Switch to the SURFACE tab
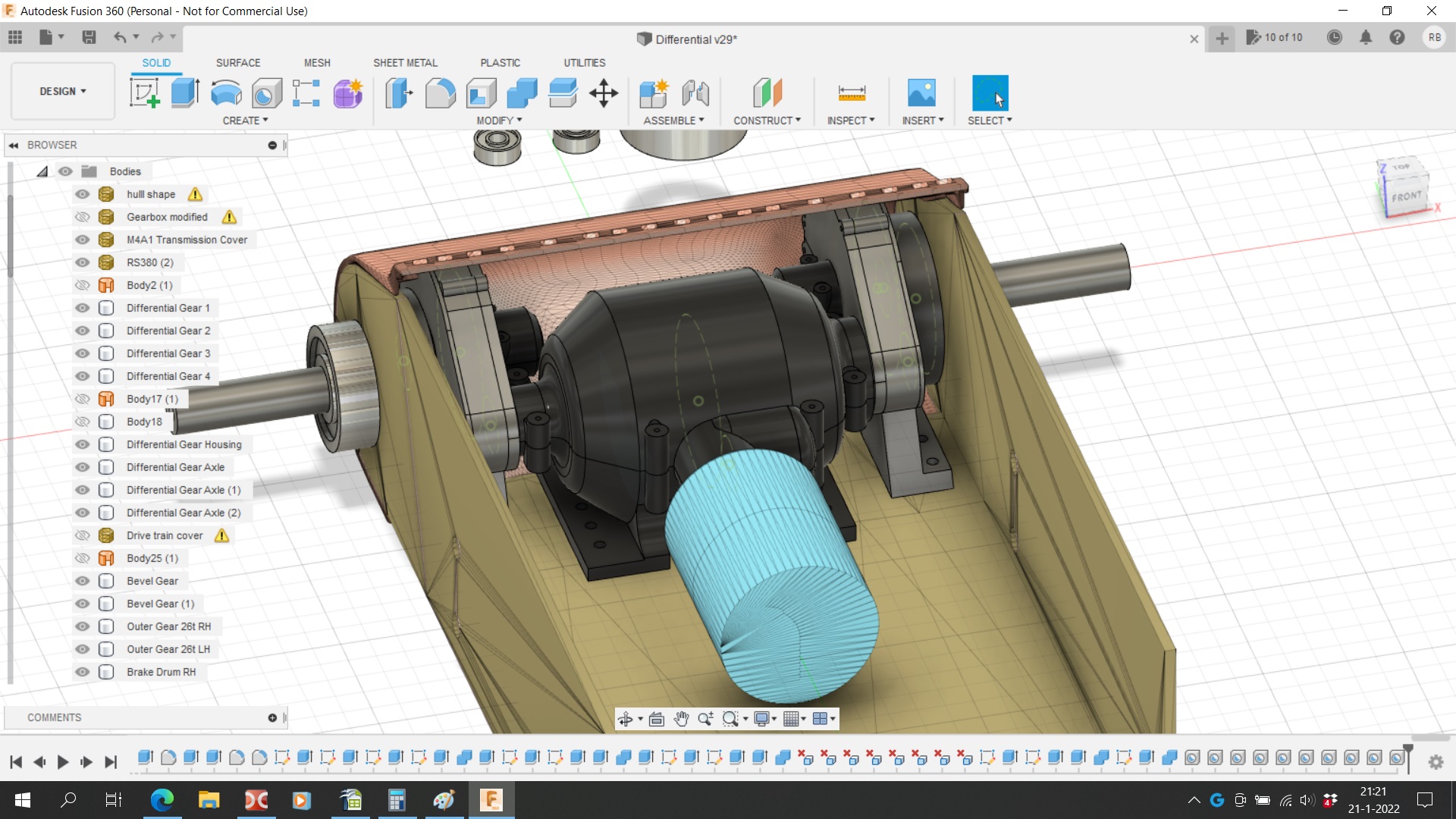 pyautogui.click(x=237, y=63)
